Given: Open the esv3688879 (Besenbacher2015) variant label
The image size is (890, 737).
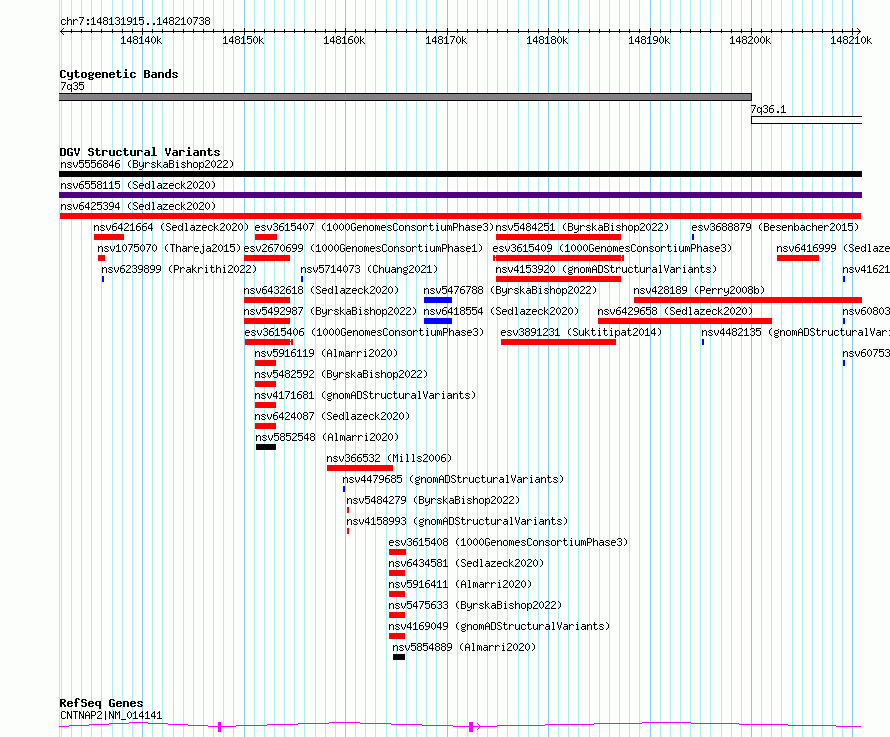Looking at the screenshot, I should [x=775, y=227].
